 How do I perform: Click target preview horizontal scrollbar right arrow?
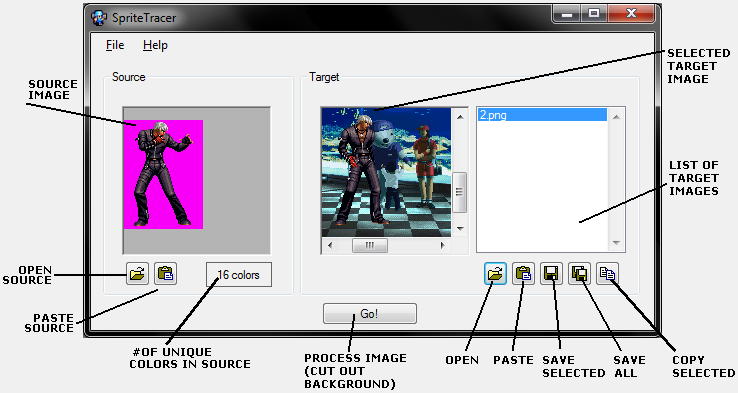(442, 245)
